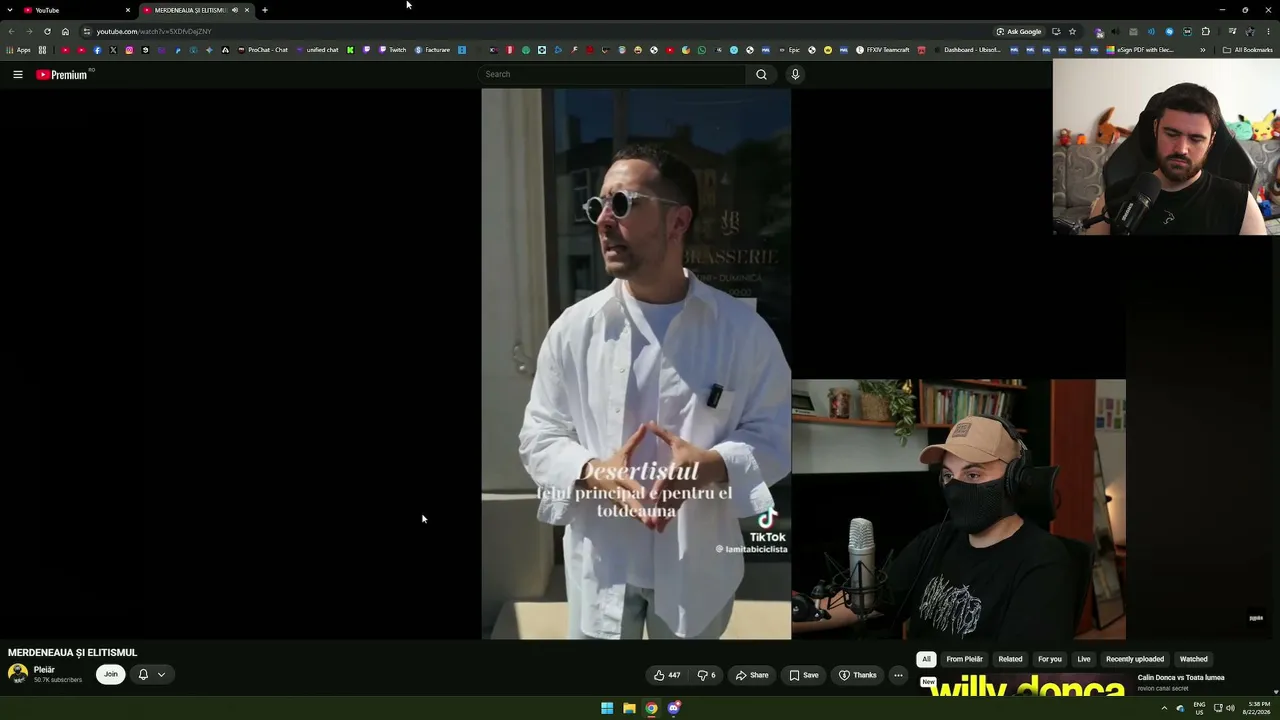The height and width of the screenshot is (720, 1280).
Task: Open the taskbar clock and date
Action: click(x=1258, y=708)
